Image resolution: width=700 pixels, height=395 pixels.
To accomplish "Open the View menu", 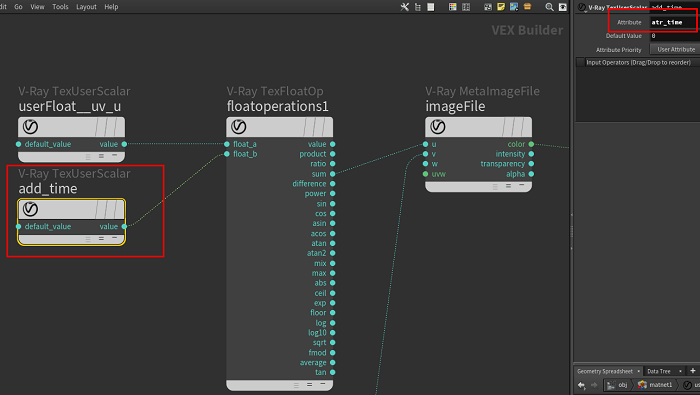I will click(x=37, y=7).
